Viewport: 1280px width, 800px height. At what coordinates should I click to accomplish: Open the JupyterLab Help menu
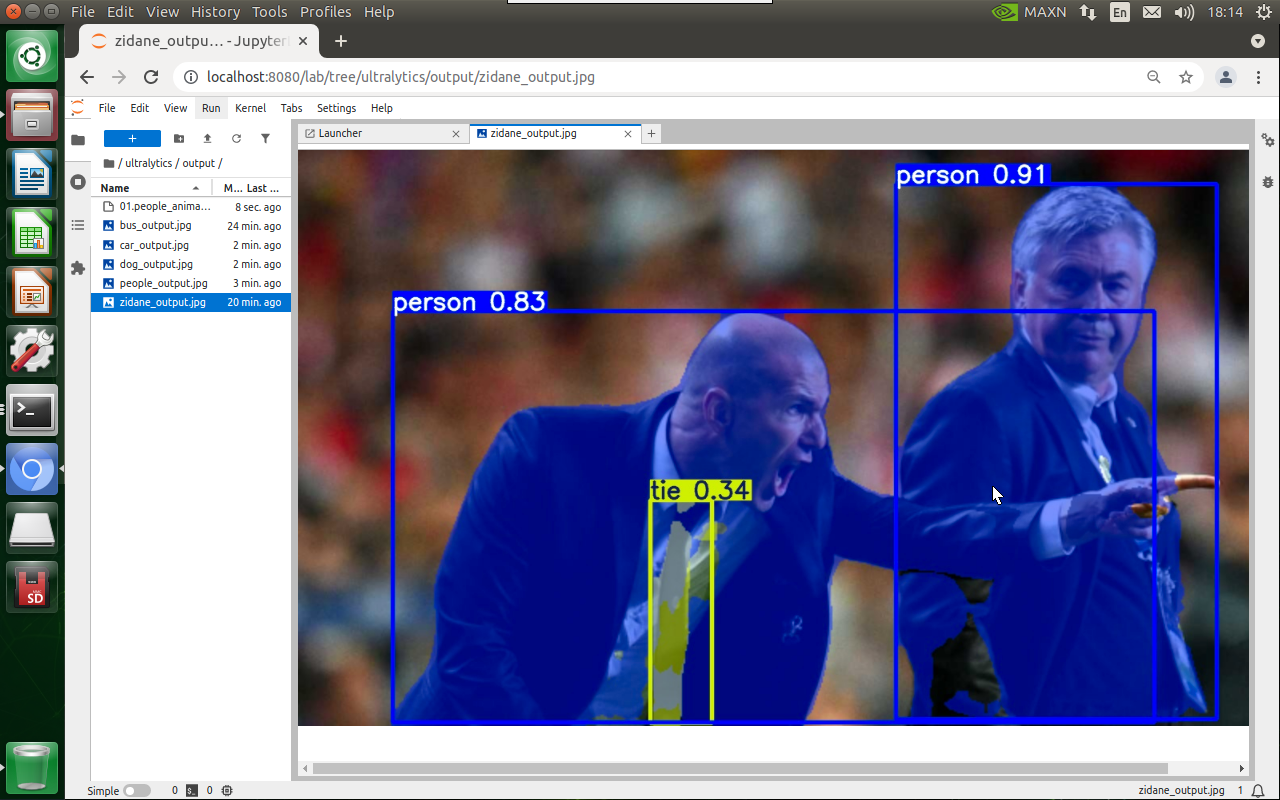pyautogui.click(x=382, y=108)
